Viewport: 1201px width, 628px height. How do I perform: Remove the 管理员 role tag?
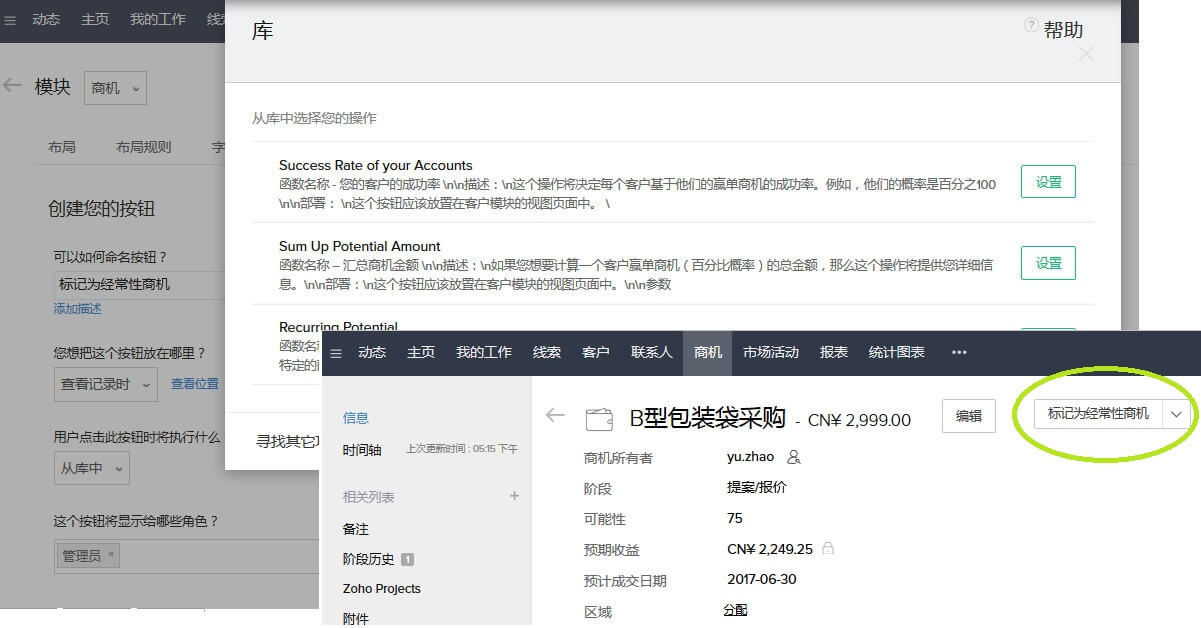[111, 555]
